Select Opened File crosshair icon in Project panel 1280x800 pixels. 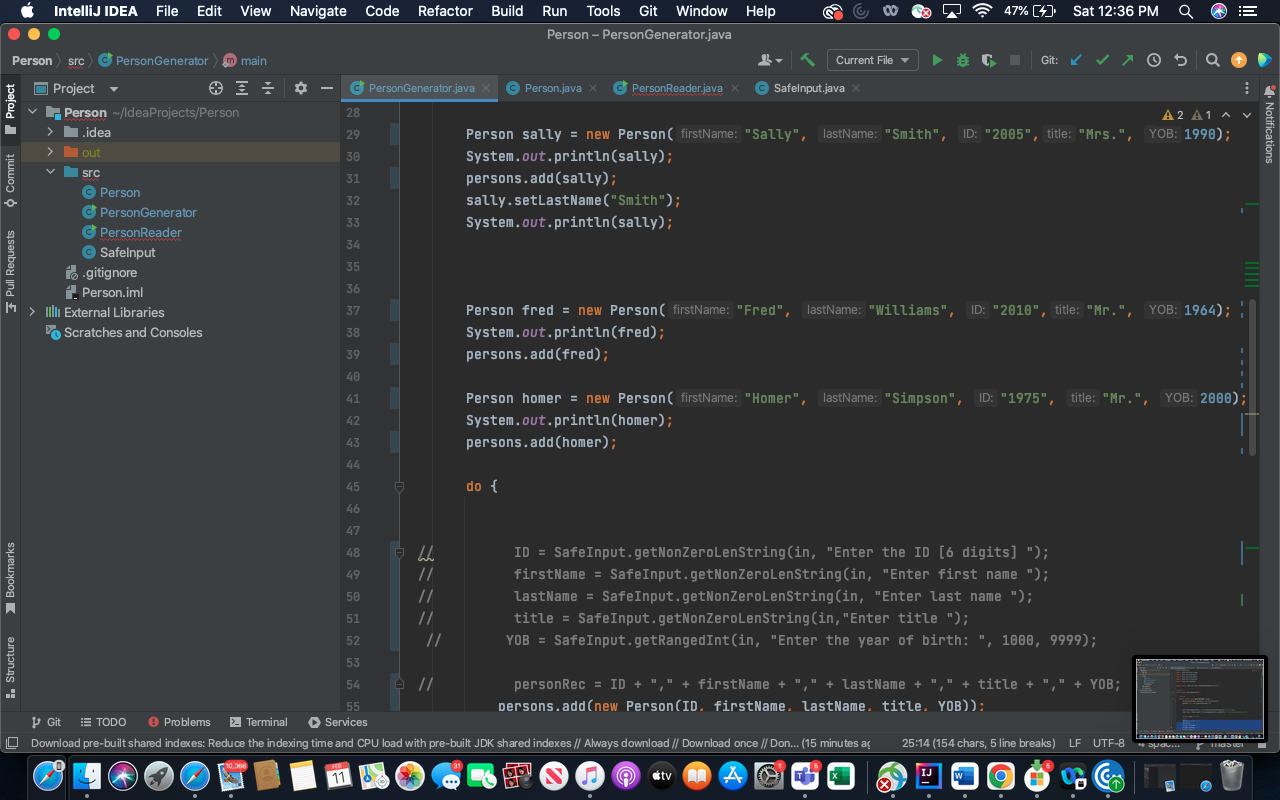216,88
